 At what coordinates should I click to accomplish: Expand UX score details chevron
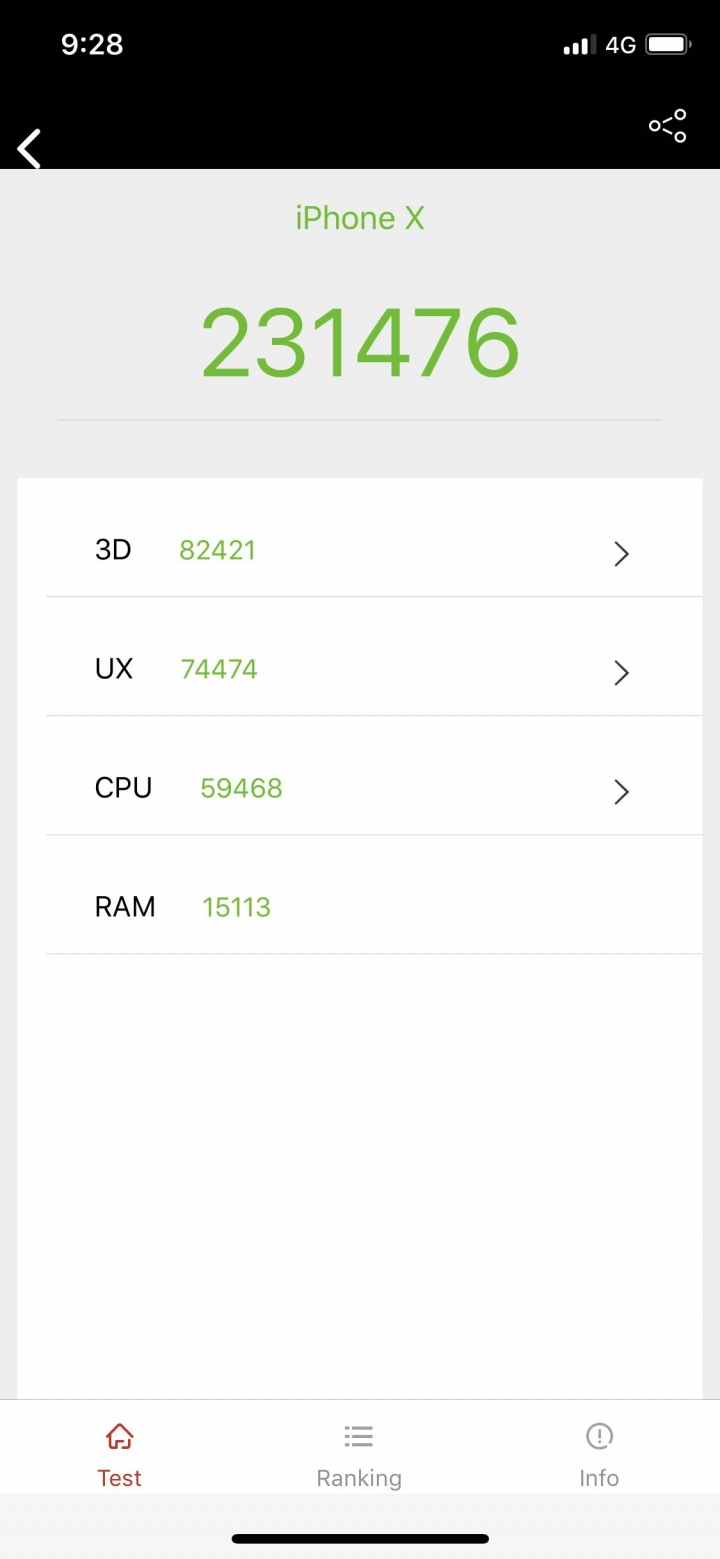(x=621, y=672)
